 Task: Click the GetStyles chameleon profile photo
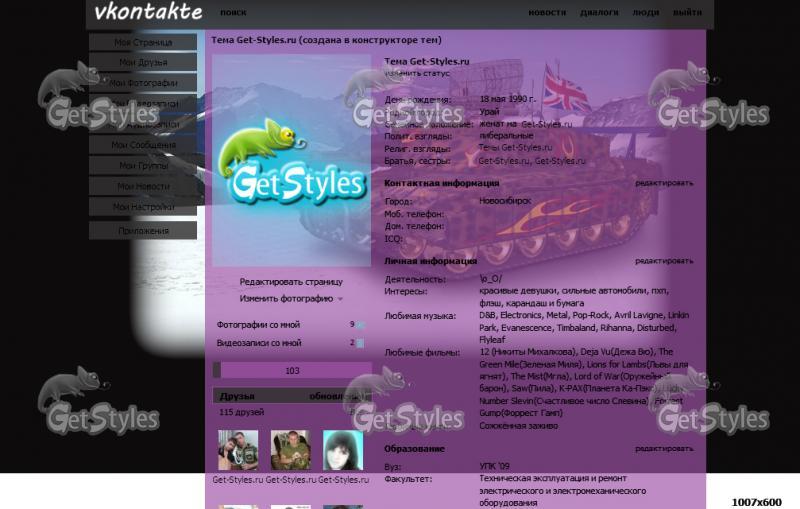point(291,161)
